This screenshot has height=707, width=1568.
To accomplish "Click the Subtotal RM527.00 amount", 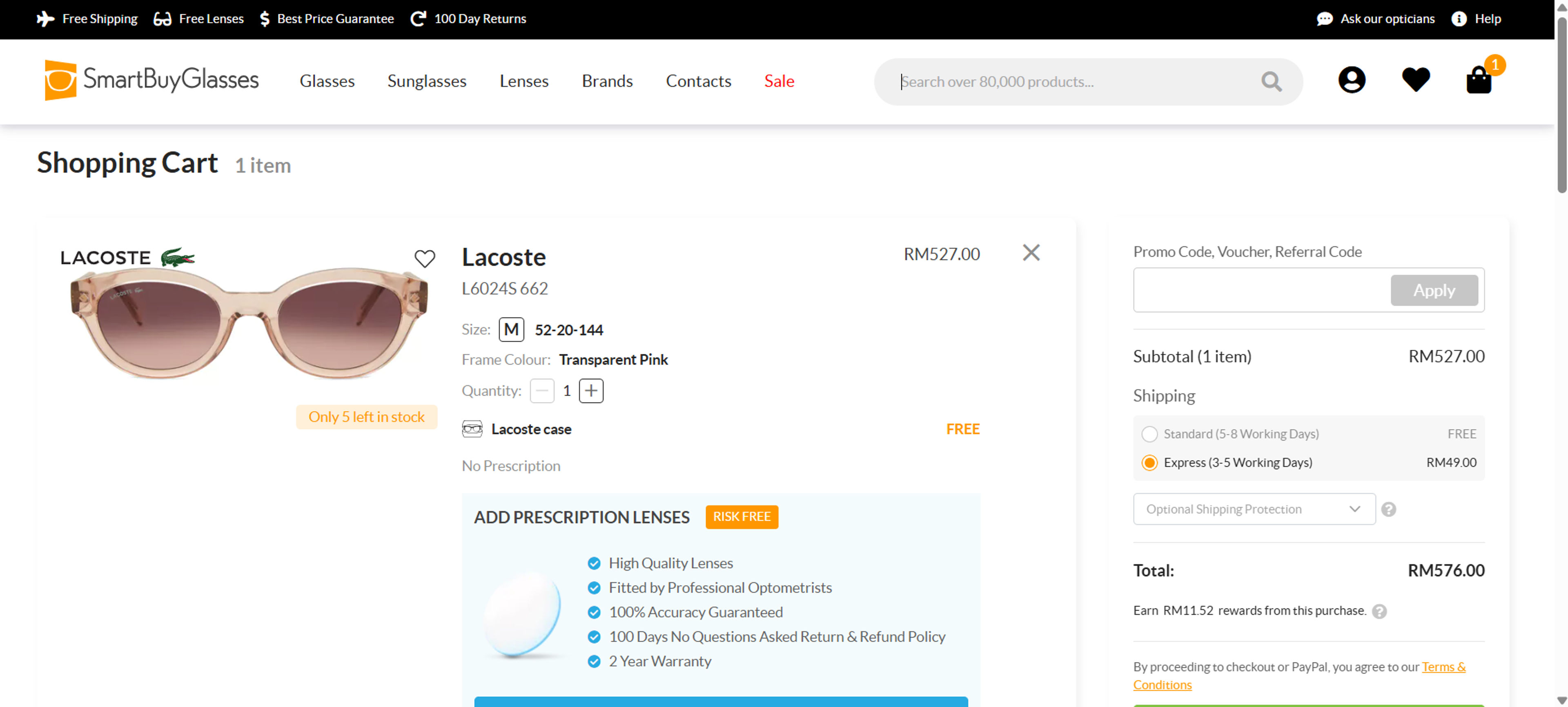I will [x=1446, y=356].
